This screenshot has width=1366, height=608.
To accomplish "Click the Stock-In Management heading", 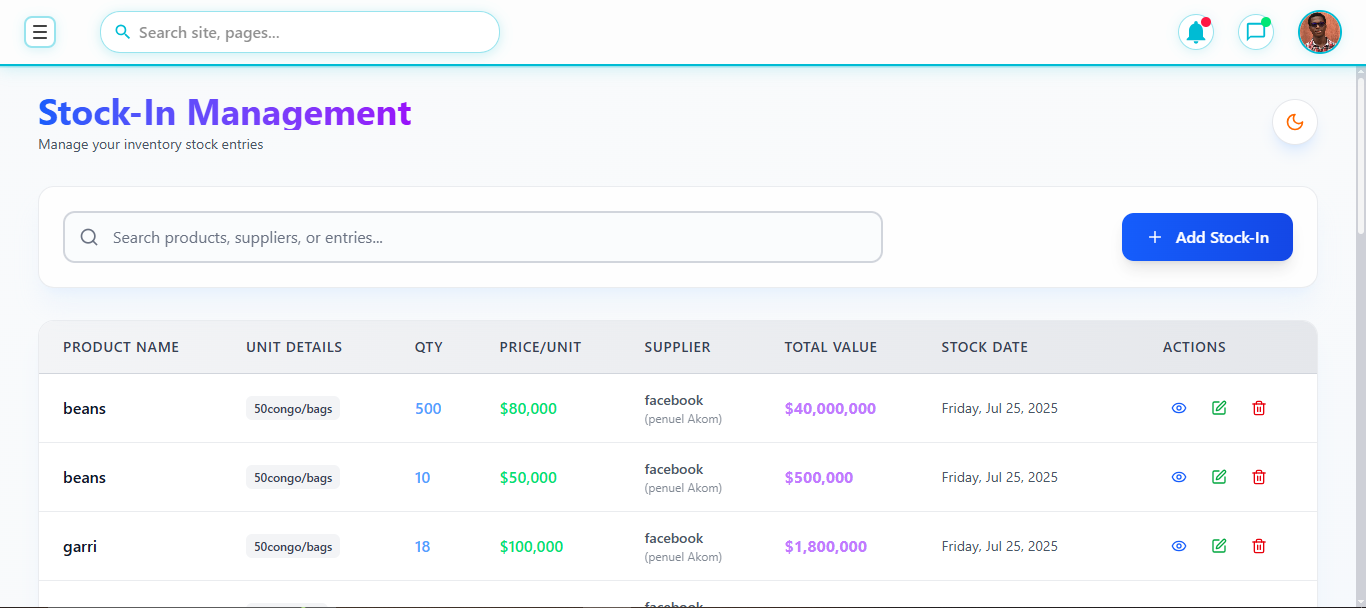I will (225, 113).
